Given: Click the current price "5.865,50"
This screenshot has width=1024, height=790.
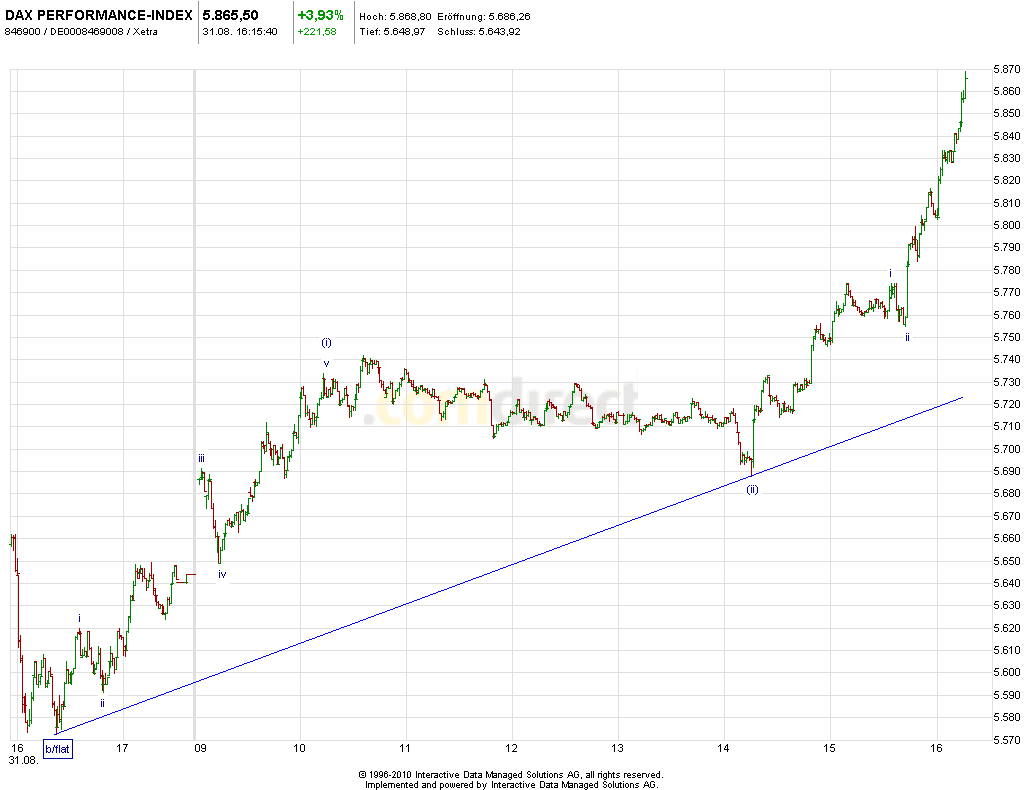Looking at the screenshot, I should 228,16.
